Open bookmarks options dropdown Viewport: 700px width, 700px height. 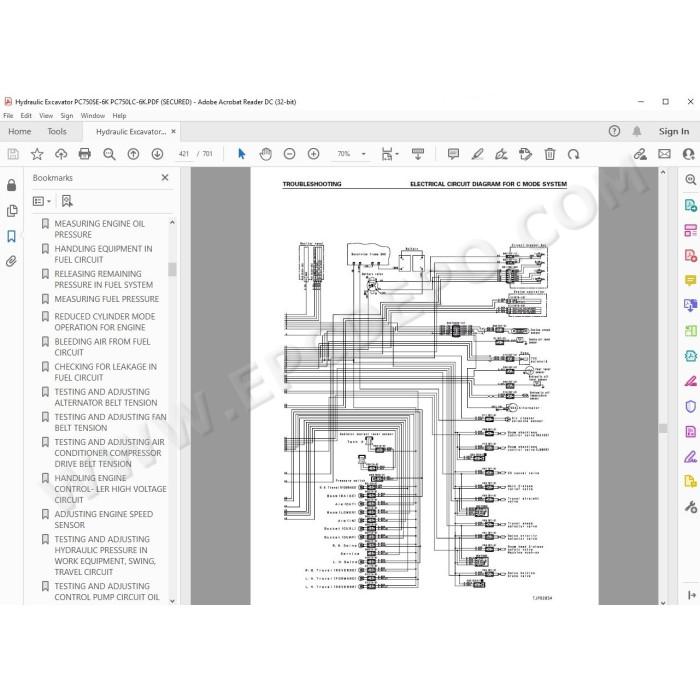(42, 201)
